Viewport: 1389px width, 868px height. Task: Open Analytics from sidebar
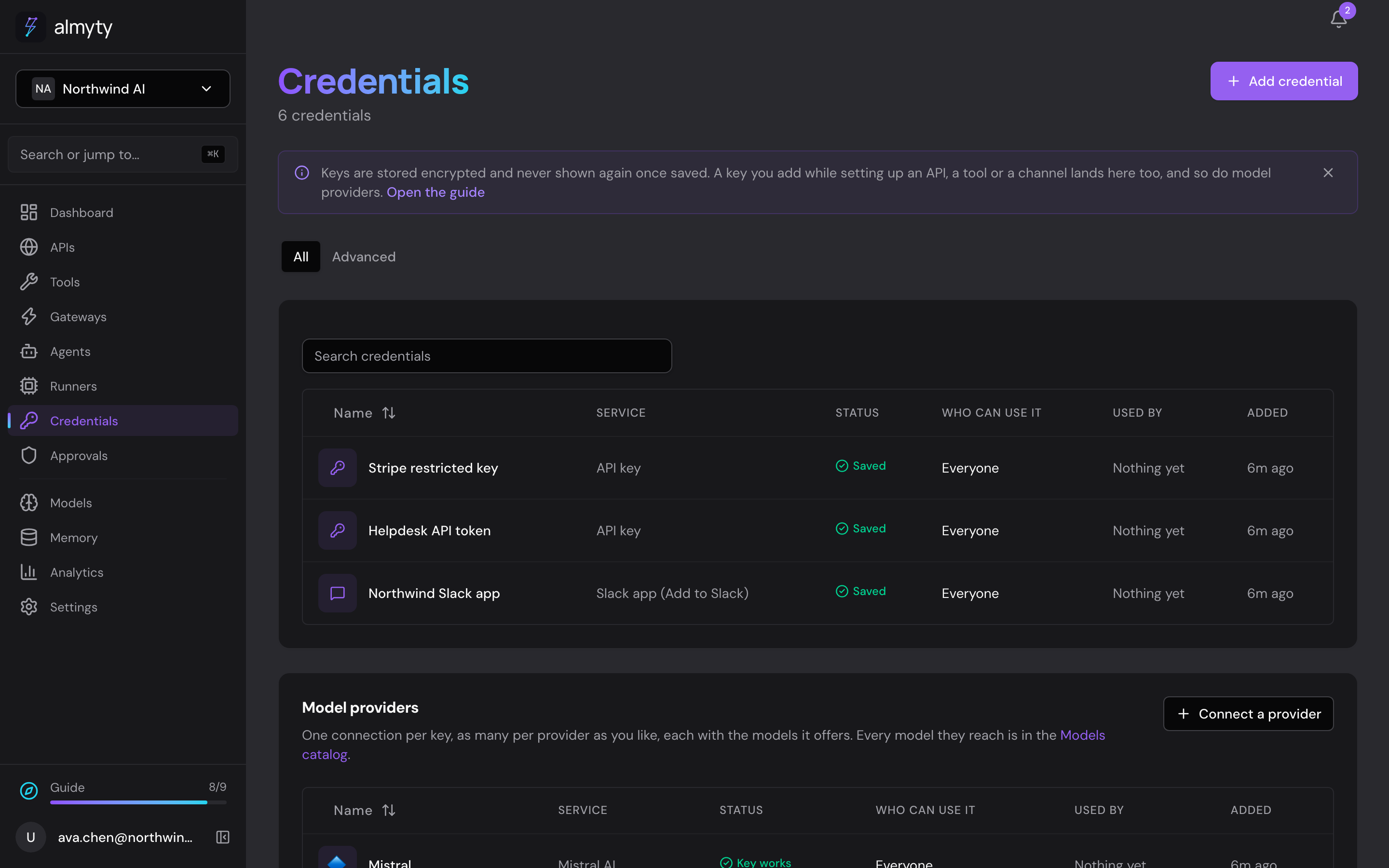click(123, 572)
